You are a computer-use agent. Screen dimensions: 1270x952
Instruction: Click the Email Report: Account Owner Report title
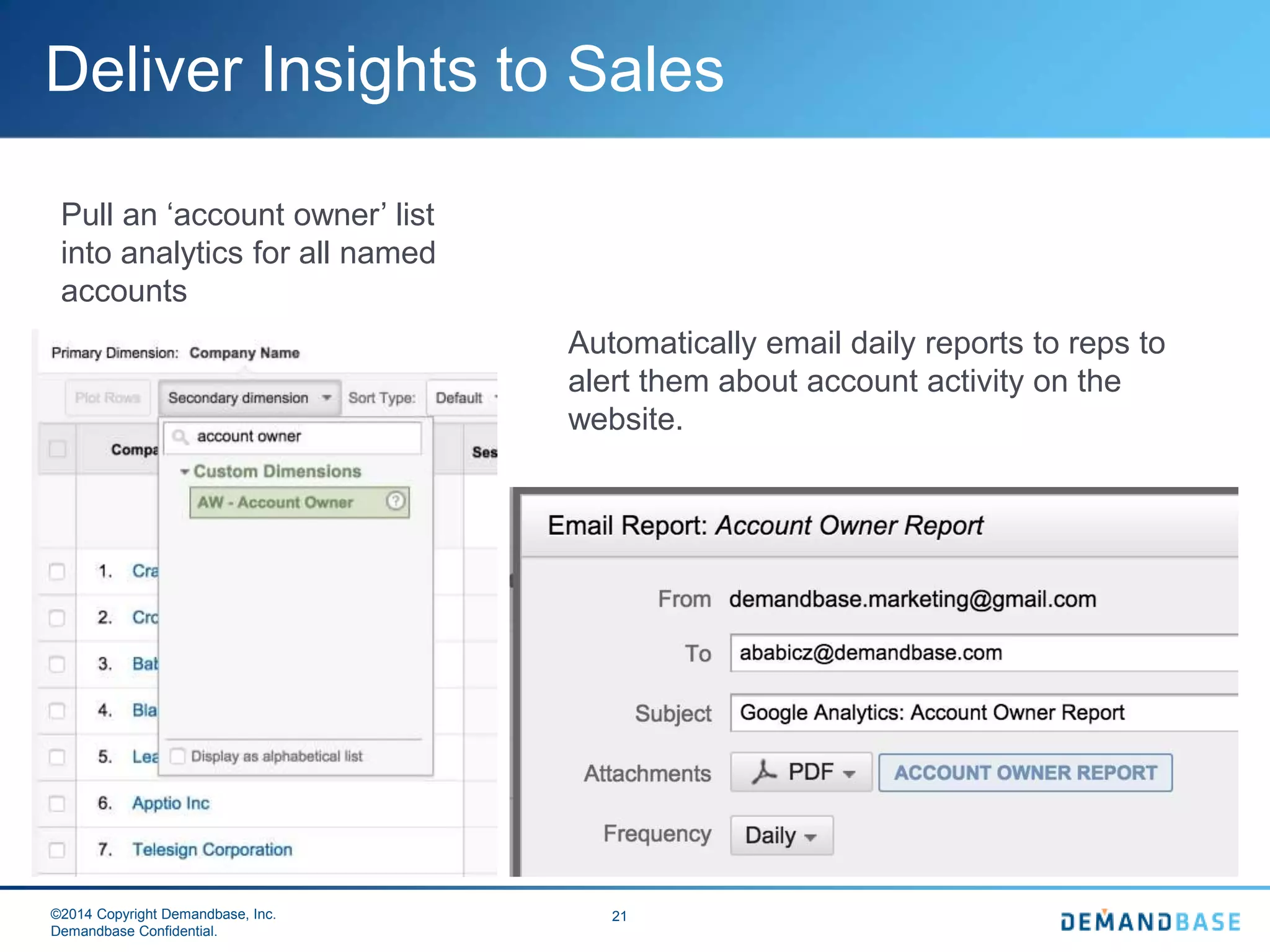click(x=765, y=526)
